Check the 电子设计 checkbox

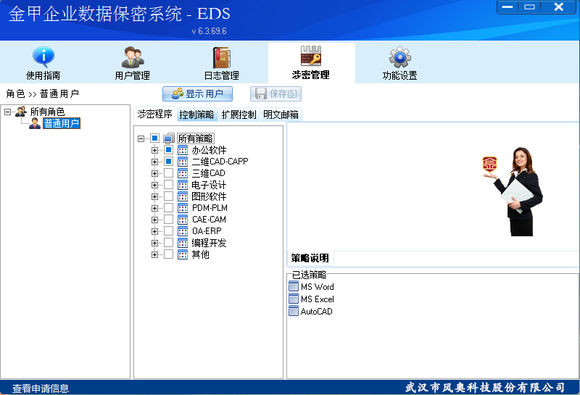coord(168,185)
